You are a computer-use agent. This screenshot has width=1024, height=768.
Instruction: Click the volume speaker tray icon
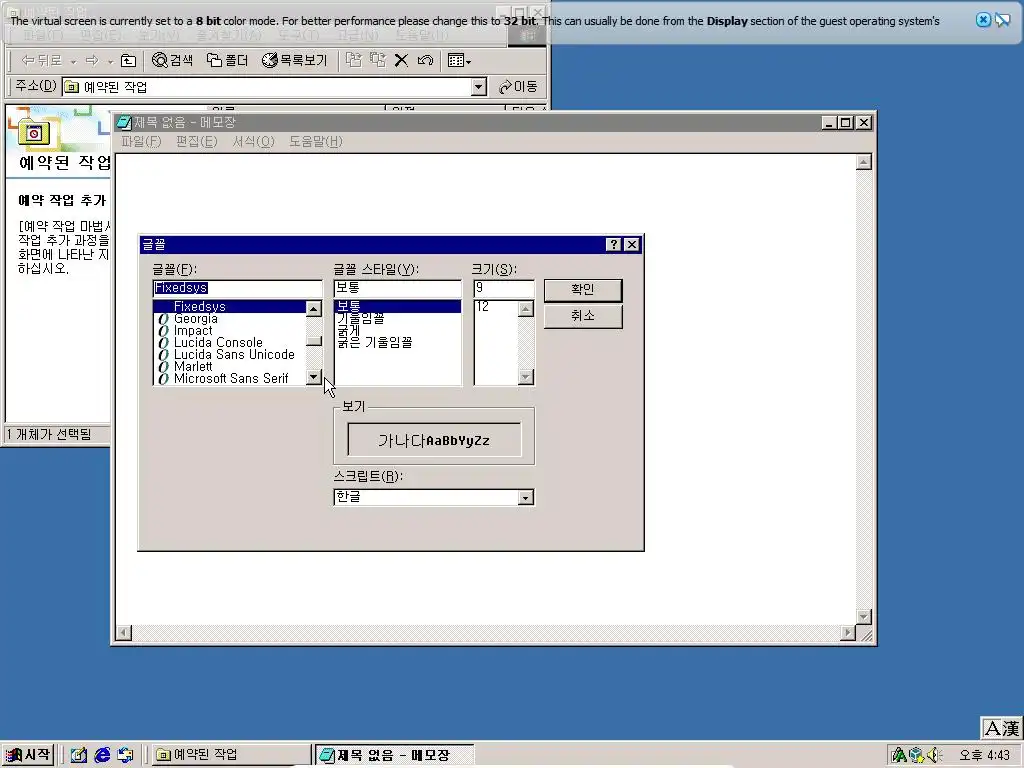(x=935, y=755)
